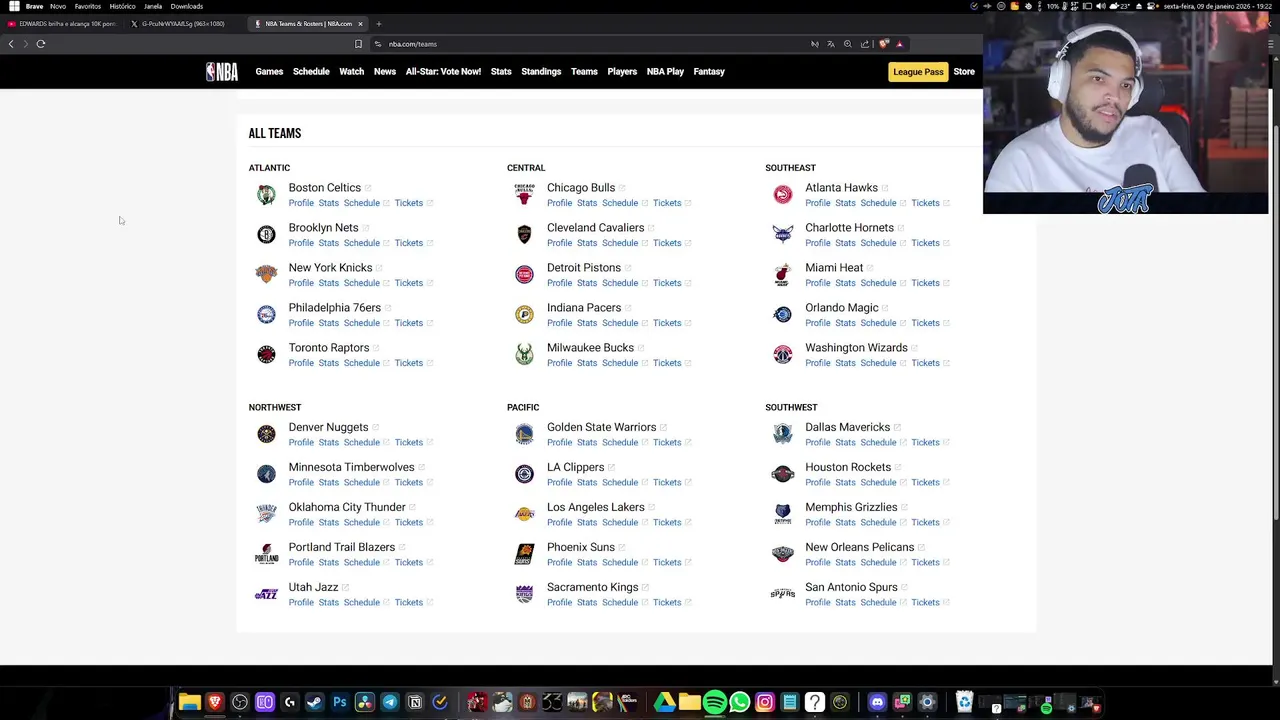Click the Houston Rockets logo
1280x720 pixels.
783,474
